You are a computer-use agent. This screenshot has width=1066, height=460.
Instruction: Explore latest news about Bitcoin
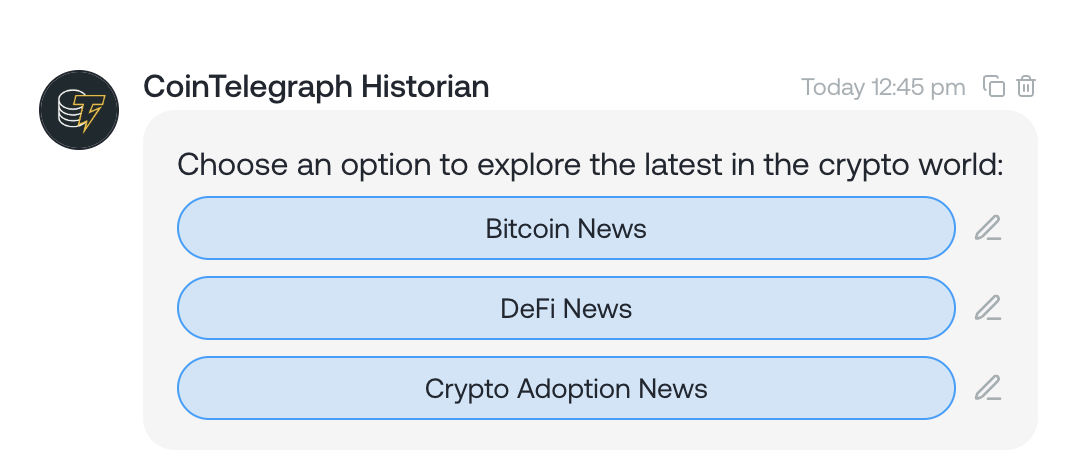tap(566, 229)
